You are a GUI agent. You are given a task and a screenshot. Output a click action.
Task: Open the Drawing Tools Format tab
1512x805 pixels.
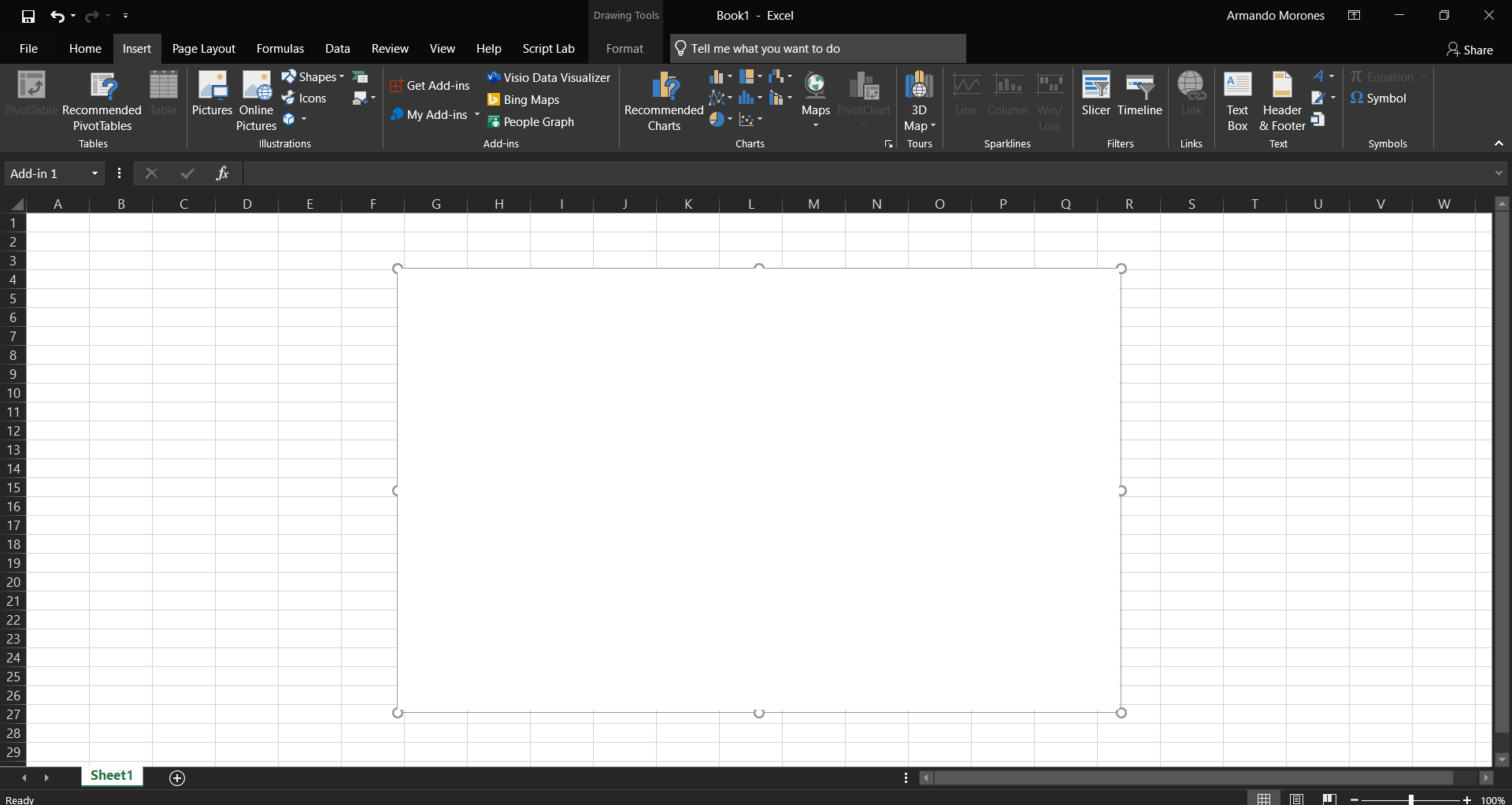(x=624, y=49)
